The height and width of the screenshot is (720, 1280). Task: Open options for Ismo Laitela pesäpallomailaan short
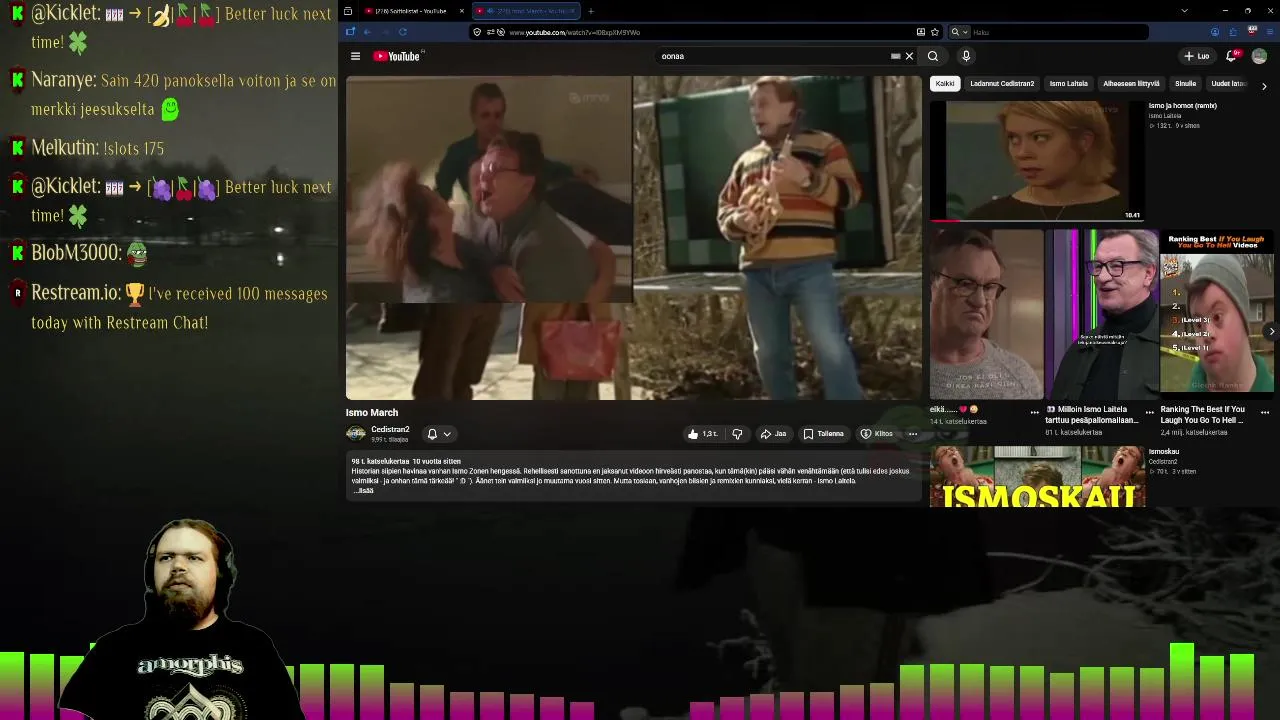1150,412
